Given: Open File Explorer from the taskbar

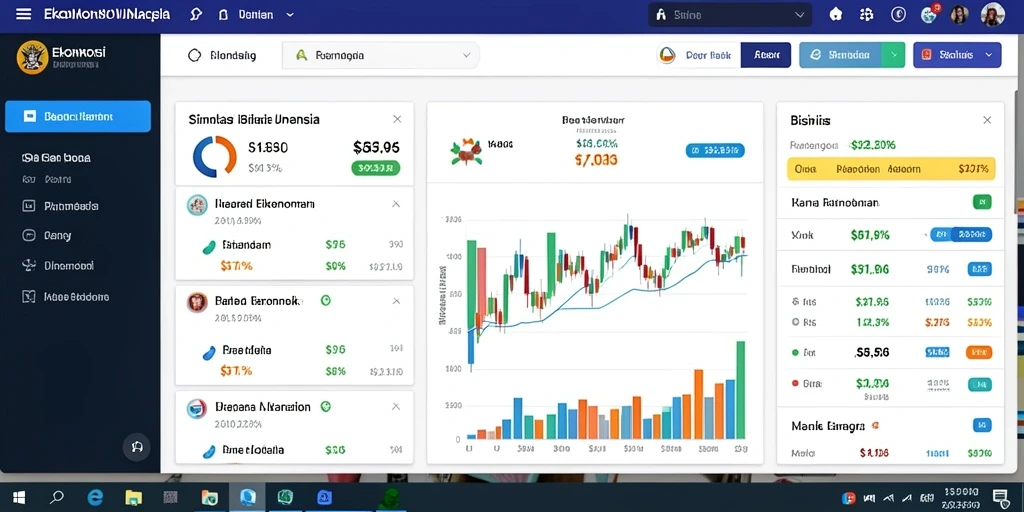Looking at the screenshot, I should pos(133,498).
